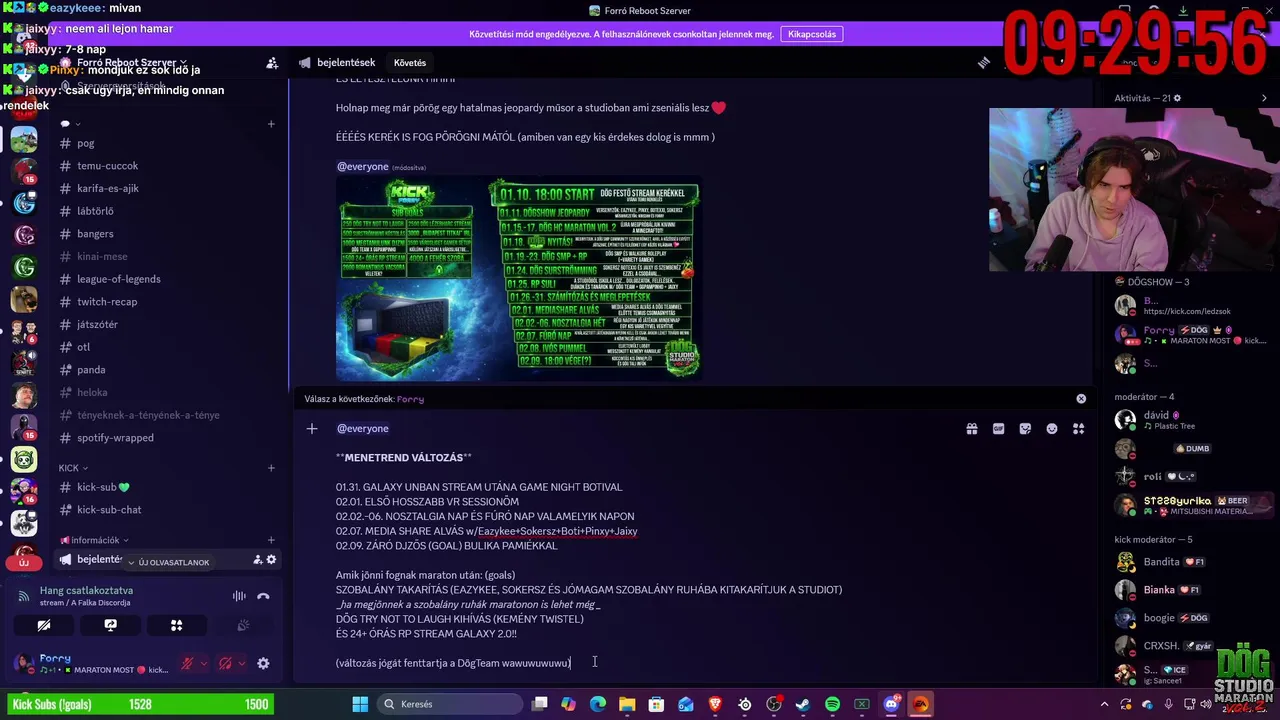Open the red ÚJ server notification

pos(24,562)
